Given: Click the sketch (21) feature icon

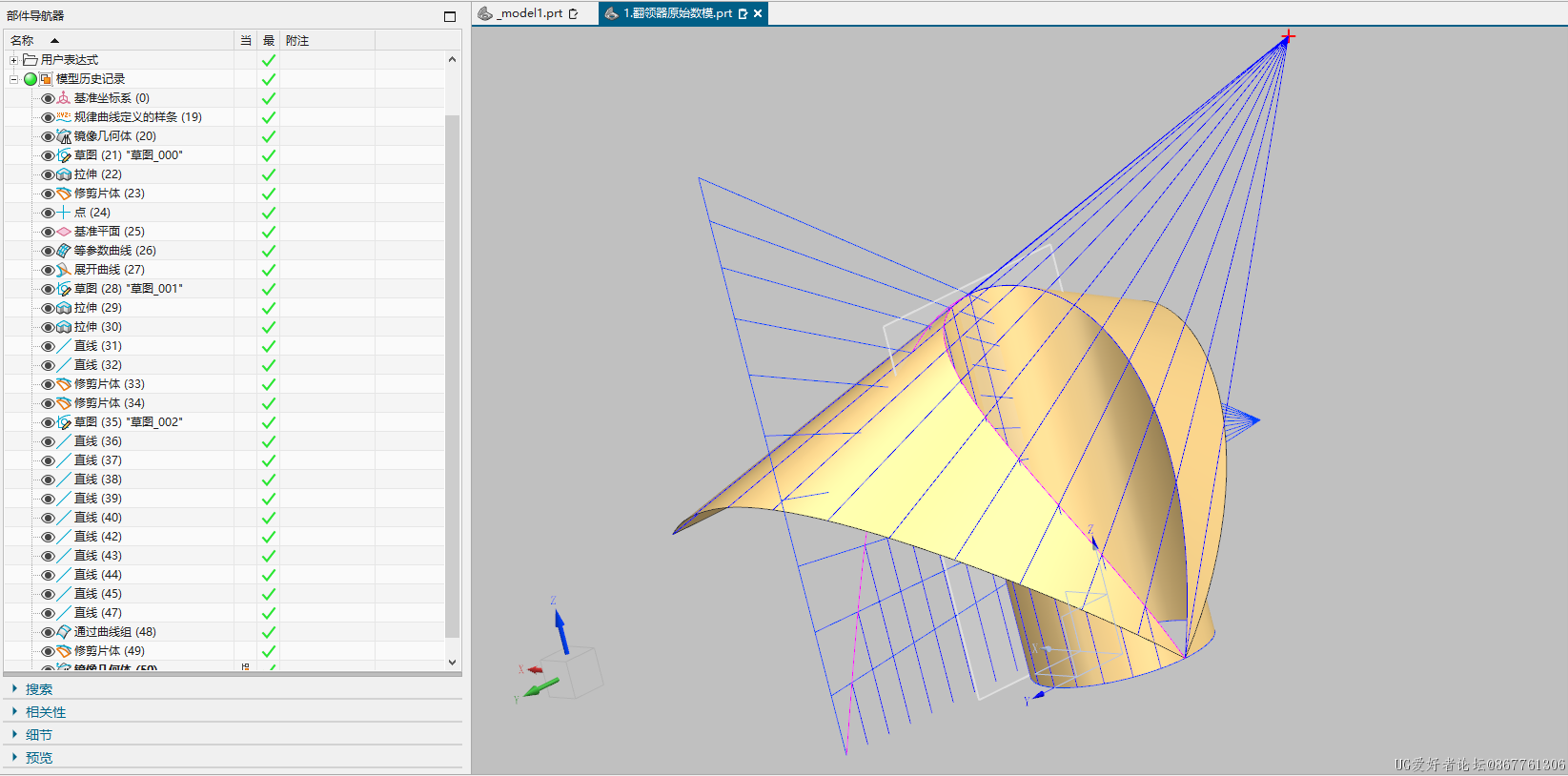Looking at the screenshot, I should tap(64, 155).
